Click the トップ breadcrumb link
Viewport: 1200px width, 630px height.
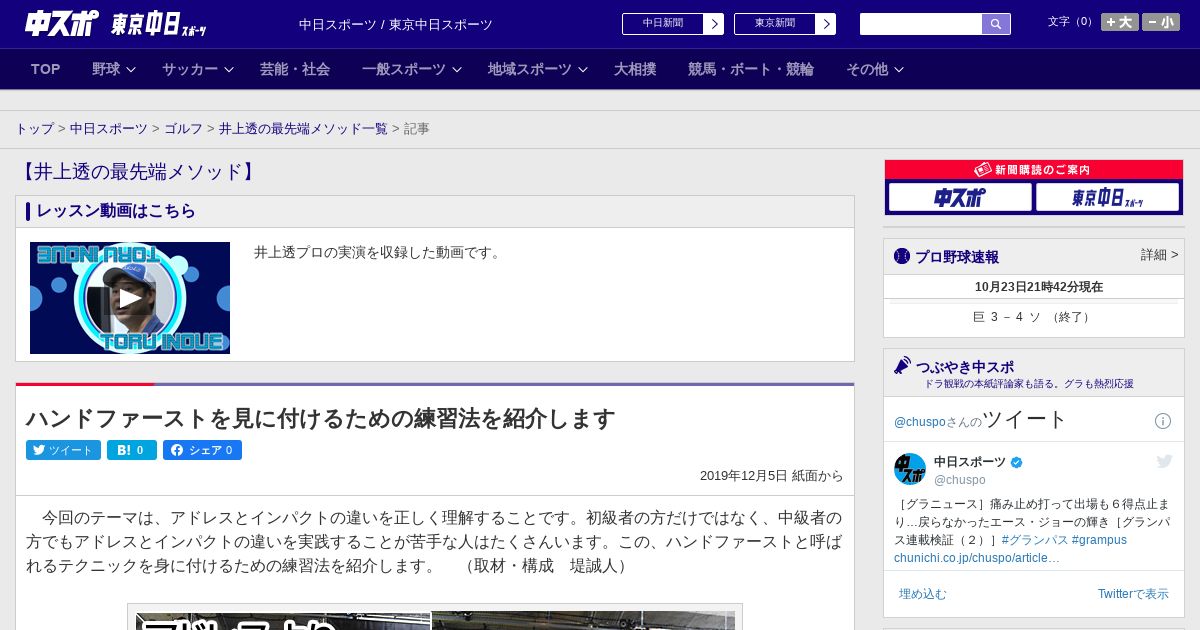pyautogui.click(x=35, y=129)
